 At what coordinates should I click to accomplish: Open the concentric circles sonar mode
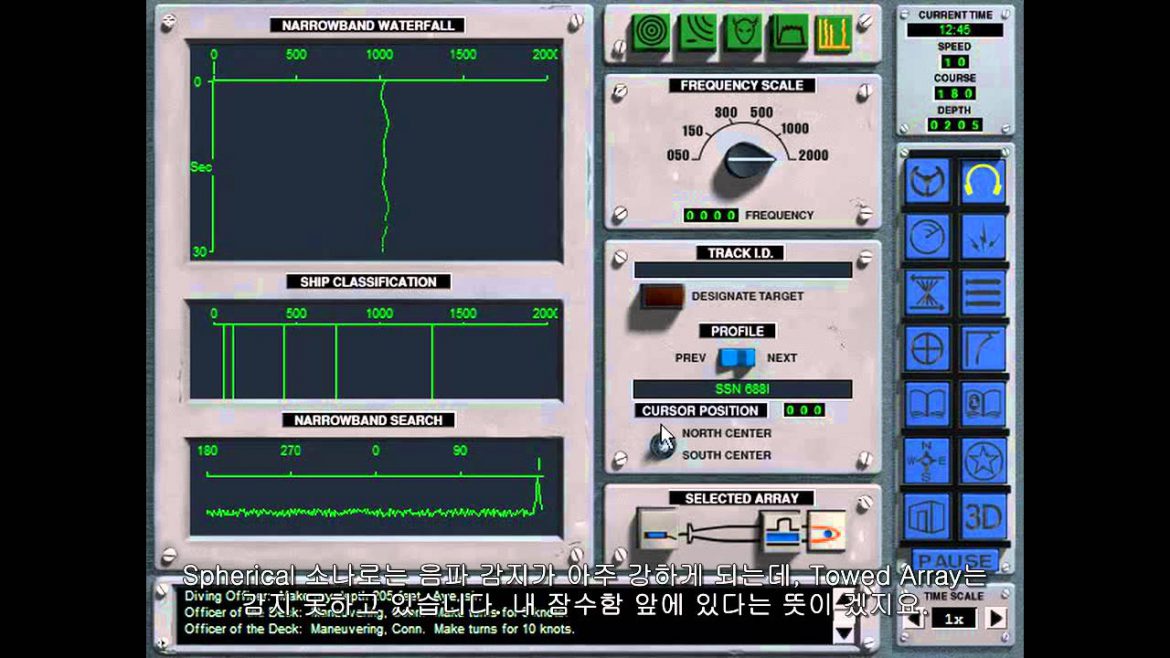pyautogui.click(x=651, y=33)
